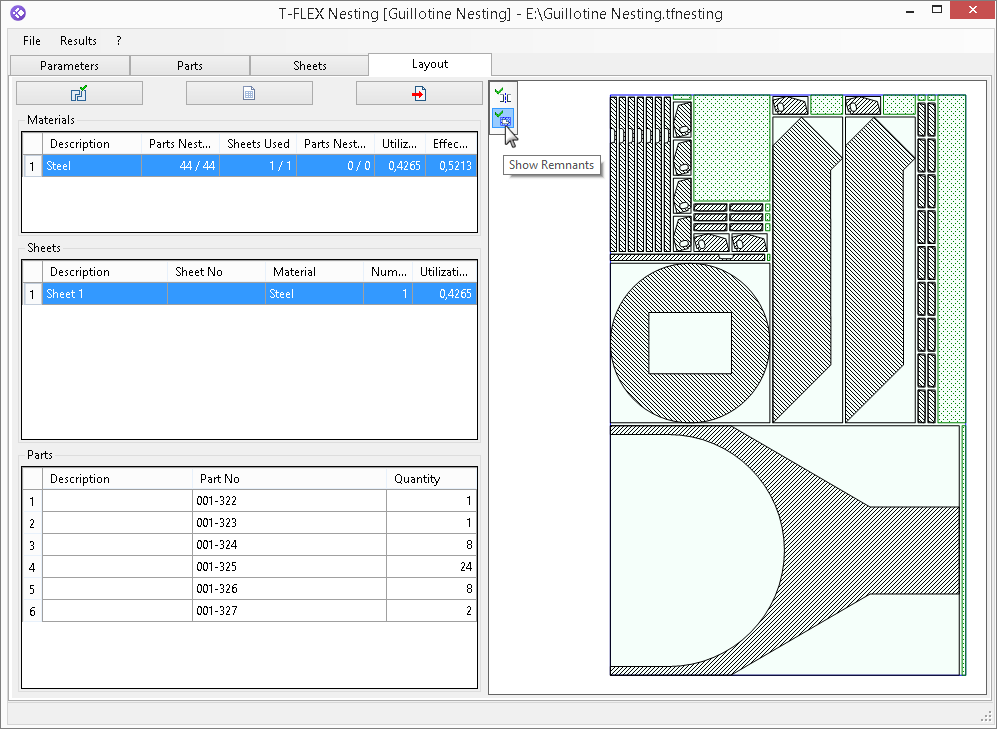Click row header 4 in Parts table
Viewport: 997px width, 729px height.
point(32,567)
